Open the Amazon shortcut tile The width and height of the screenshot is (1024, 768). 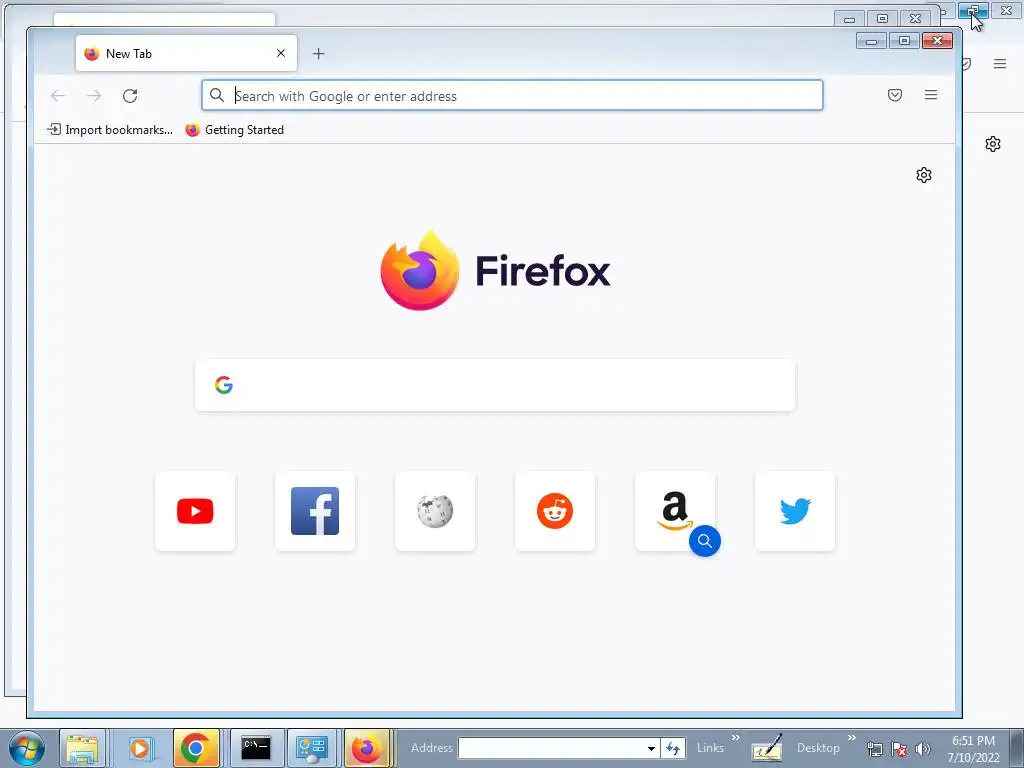tap(675, 511)
